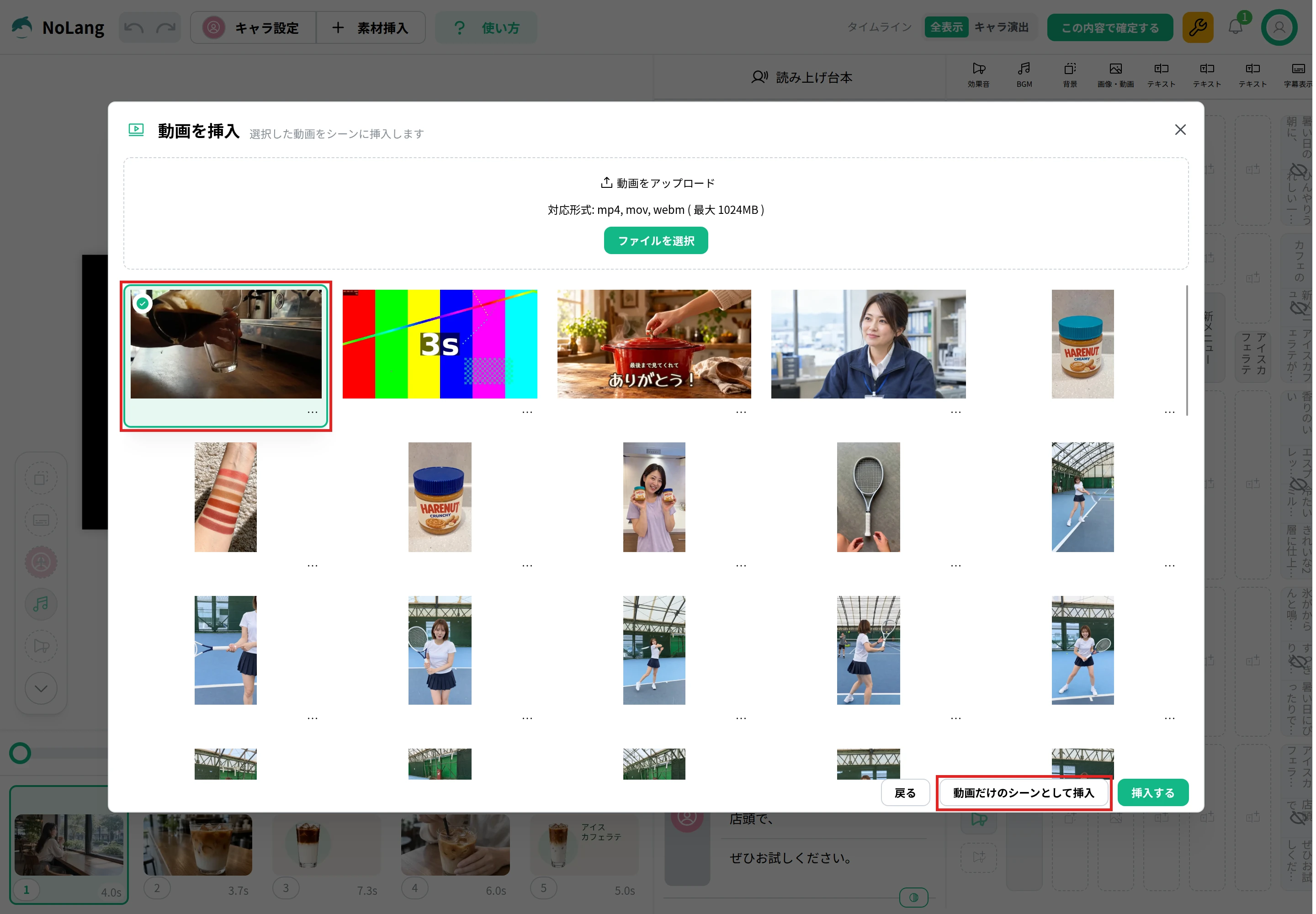The width and height of the screenshot is (1316, 914).
Task: Open the more menu under tennis racket video
Action: coord(956,565)
